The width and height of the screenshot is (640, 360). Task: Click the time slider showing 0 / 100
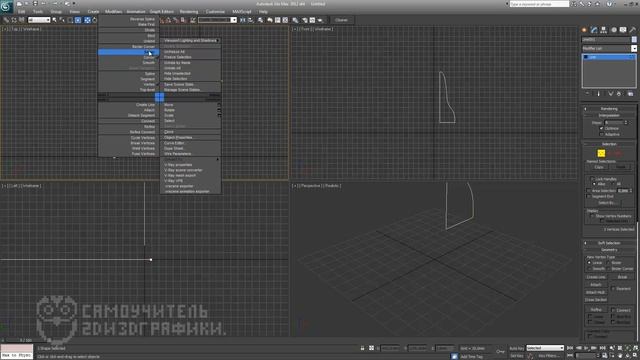(26, 340)
